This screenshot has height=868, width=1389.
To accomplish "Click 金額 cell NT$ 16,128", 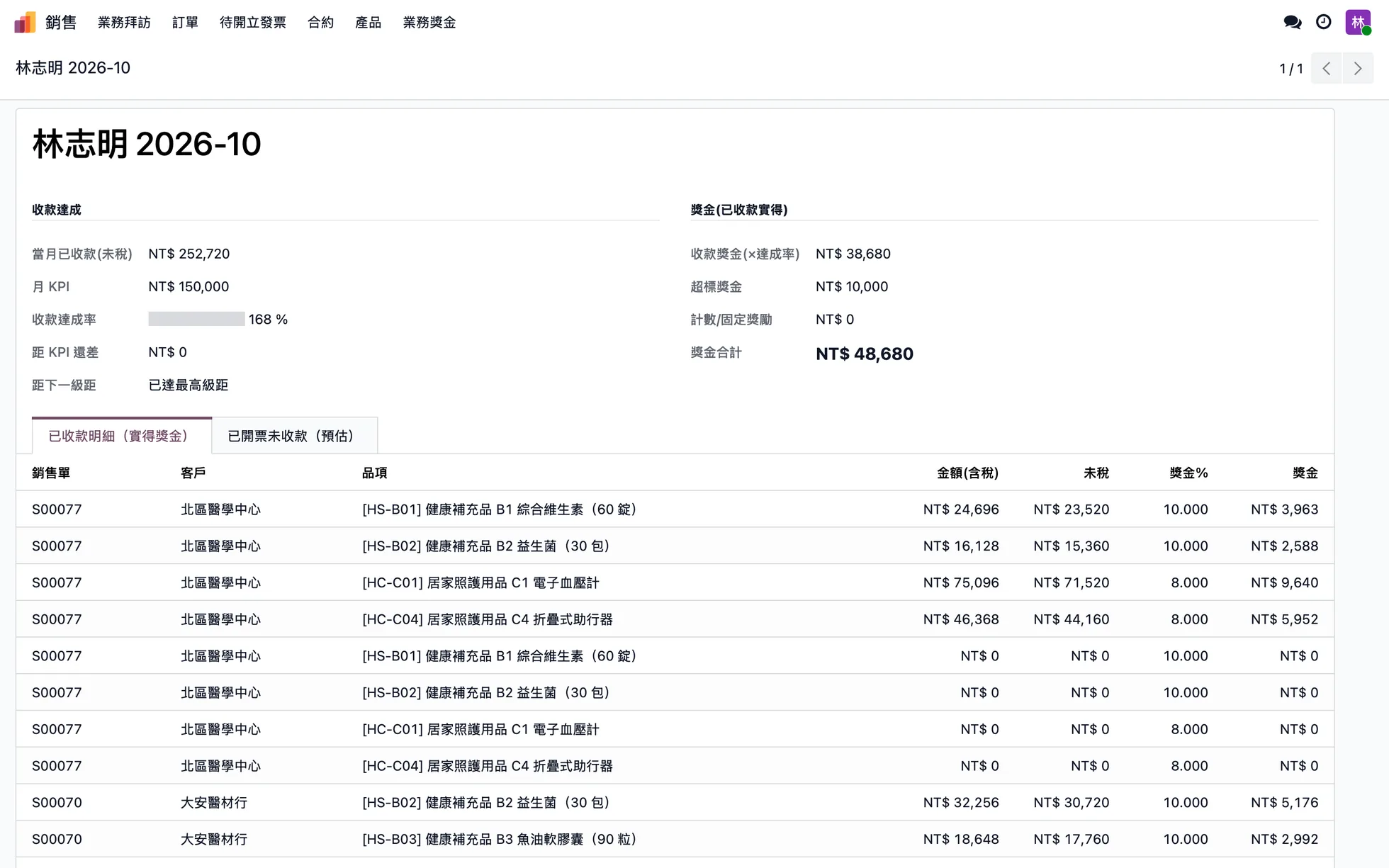I will point(961,546).
